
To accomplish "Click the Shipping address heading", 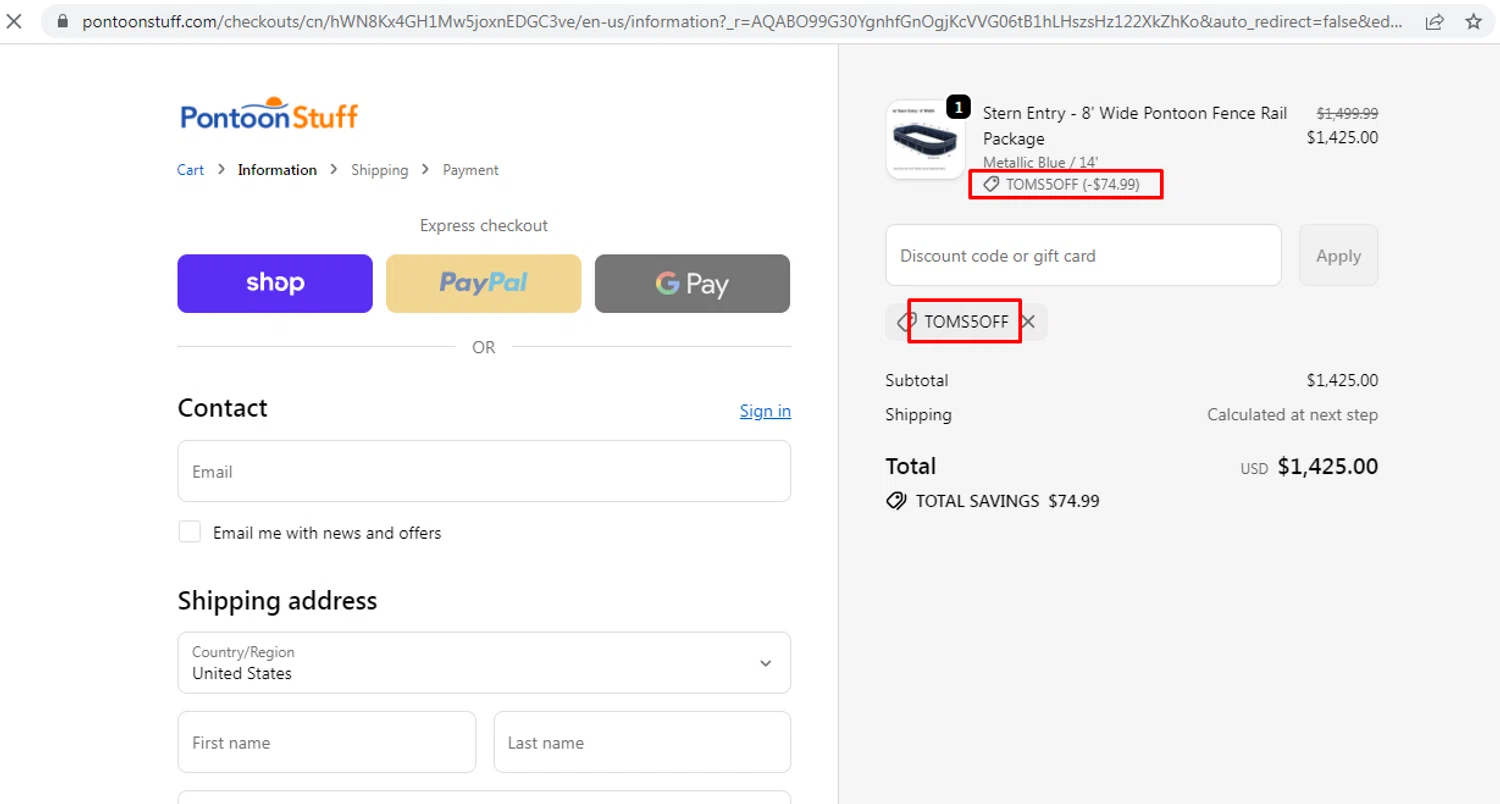I will (277, 600).
